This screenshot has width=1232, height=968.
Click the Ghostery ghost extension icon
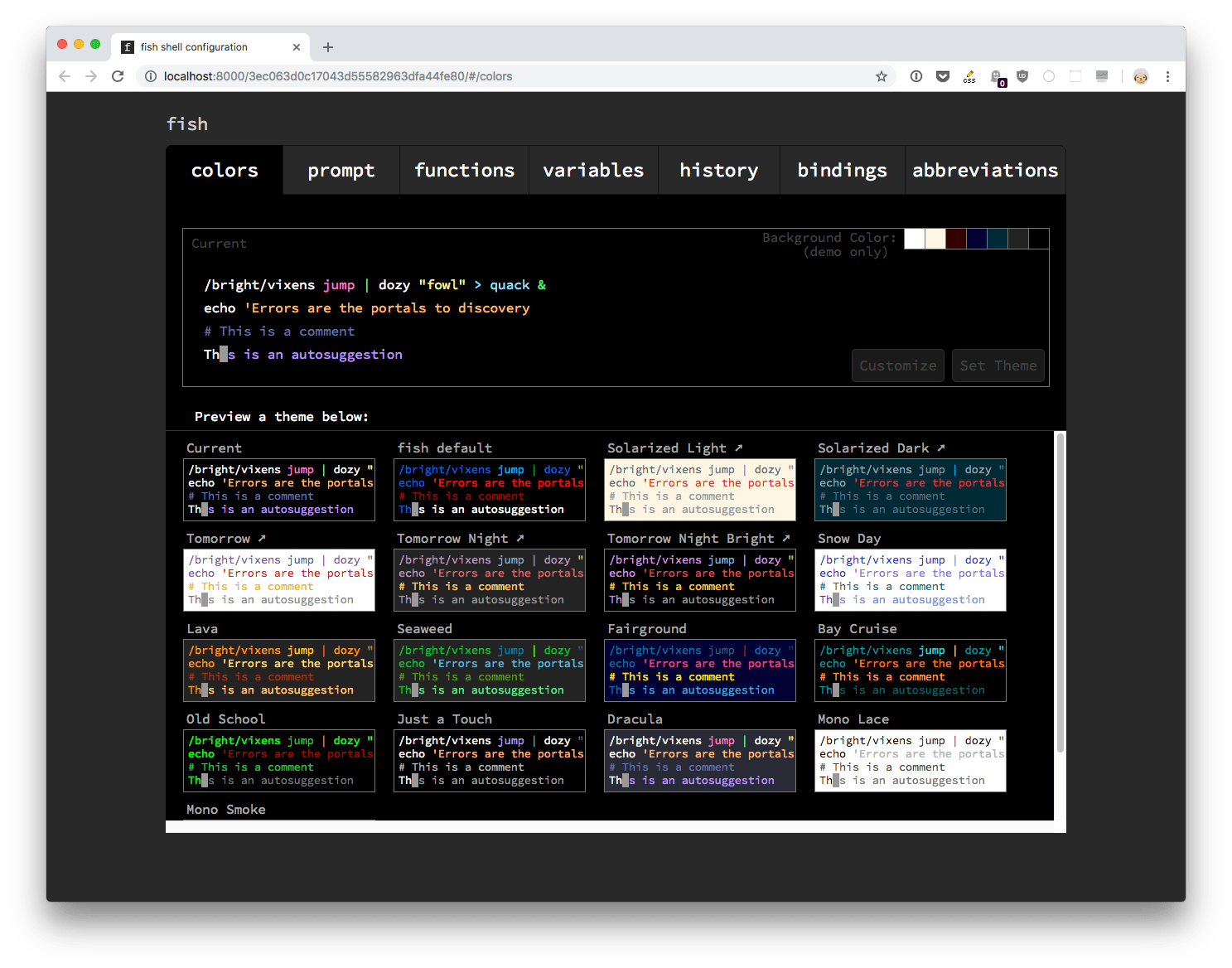click(997, 77)
